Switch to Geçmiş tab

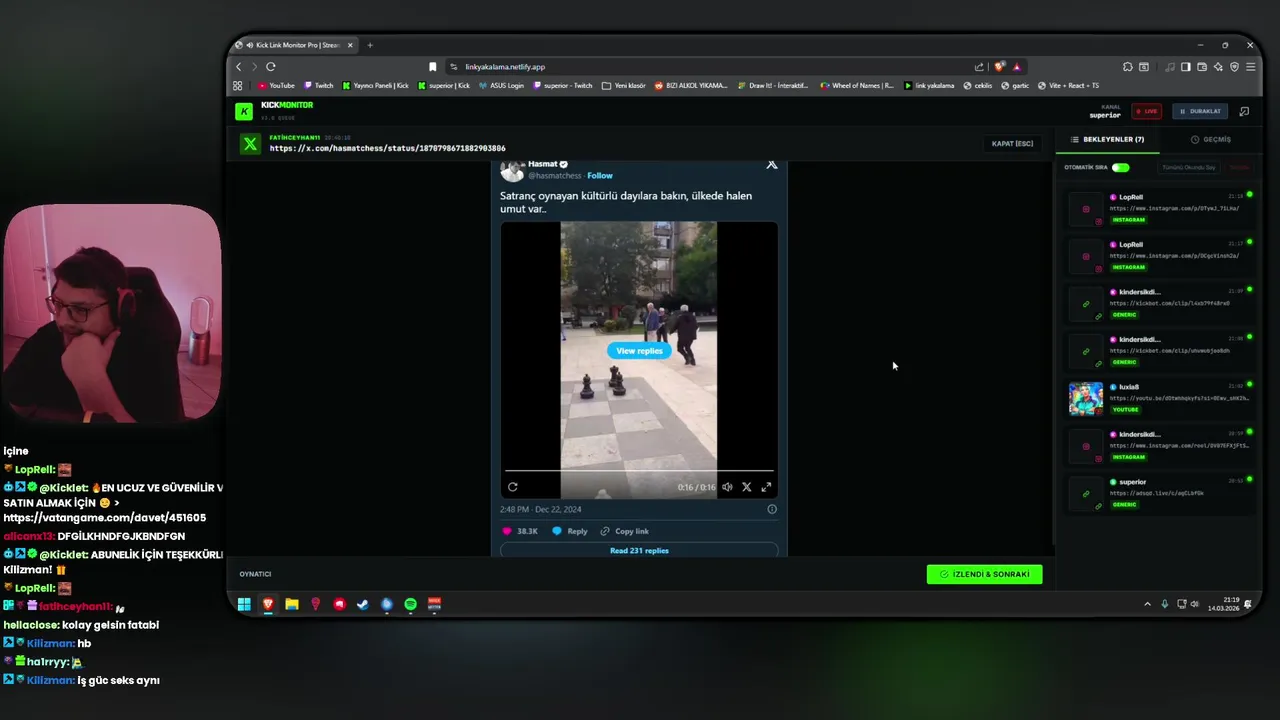pyautogui.click(x=1211, y=140)
